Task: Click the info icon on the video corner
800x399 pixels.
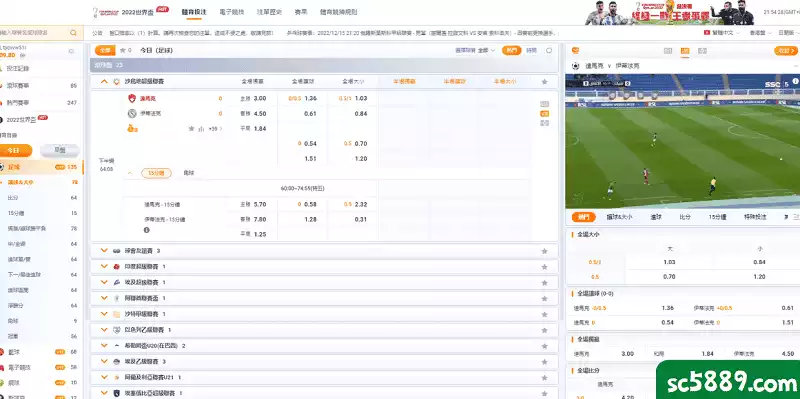Action: (795, 81)
